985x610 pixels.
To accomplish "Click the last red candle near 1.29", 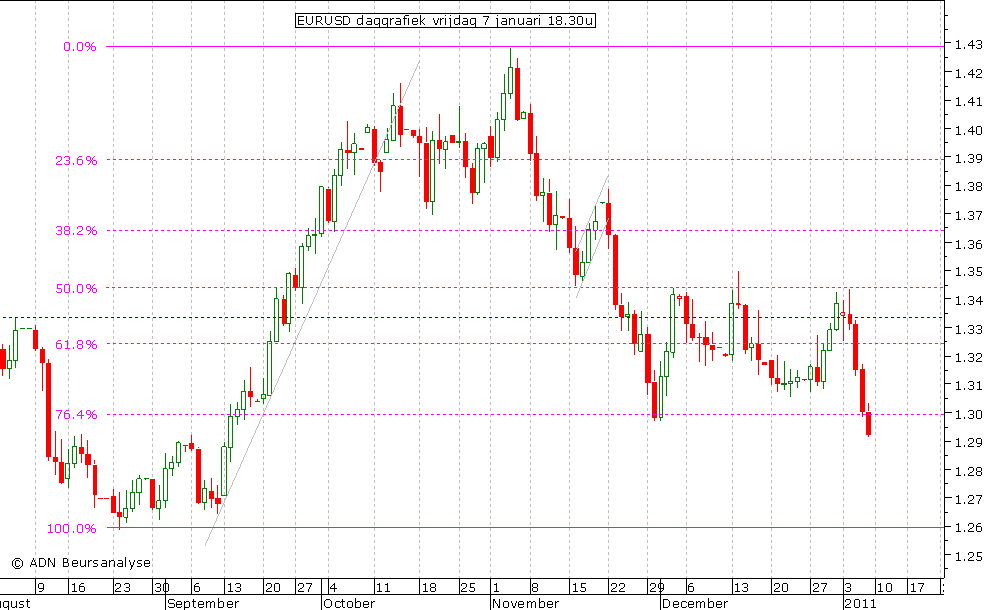I will [869, 422].
